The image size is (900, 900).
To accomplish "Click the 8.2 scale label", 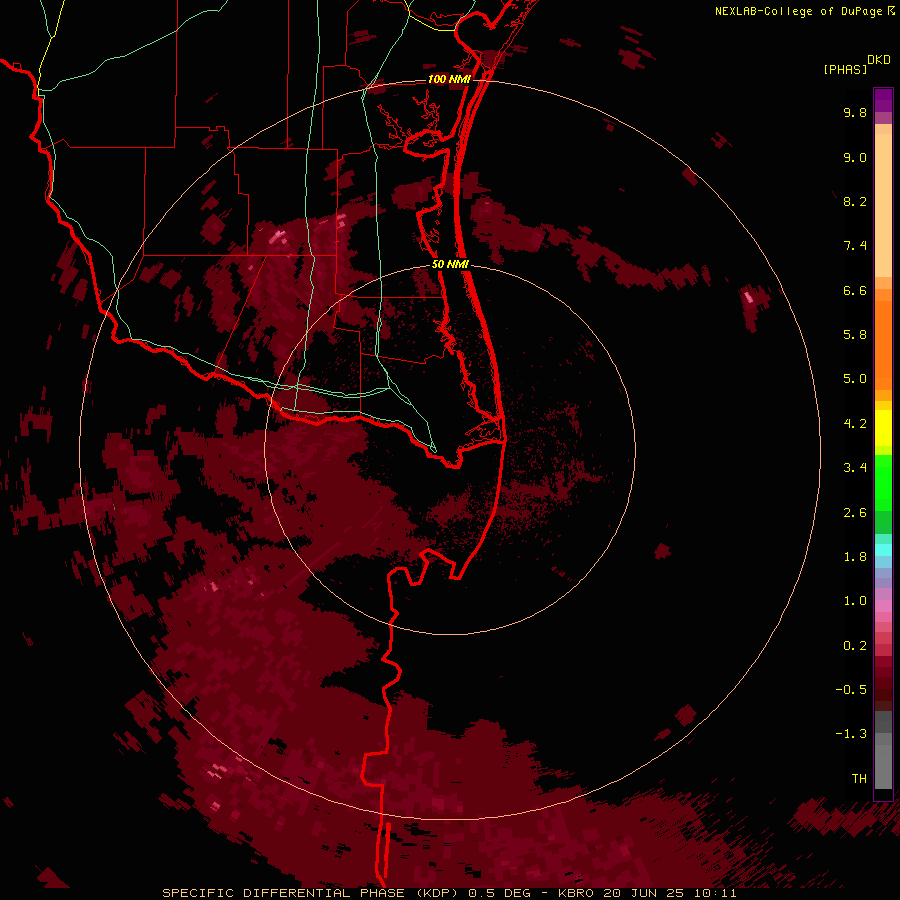I will pos(855,201).
